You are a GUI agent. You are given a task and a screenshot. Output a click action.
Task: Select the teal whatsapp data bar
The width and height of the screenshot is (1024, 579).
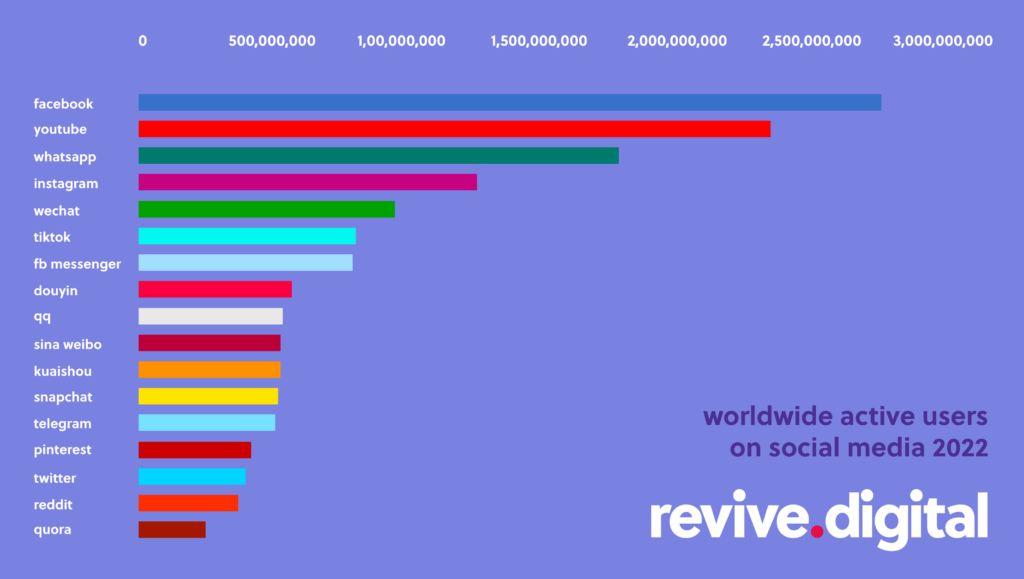coord(379,155)
